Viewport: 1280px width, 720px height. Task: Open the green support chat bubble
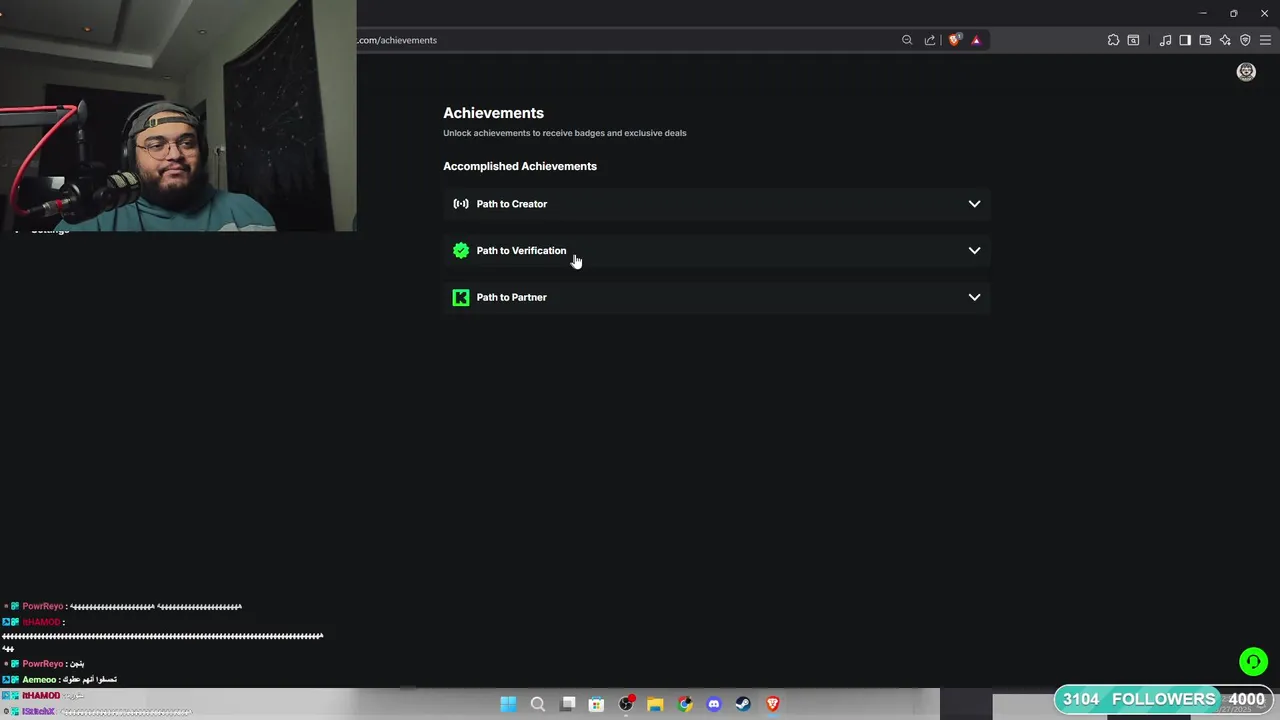[1253, 662]
